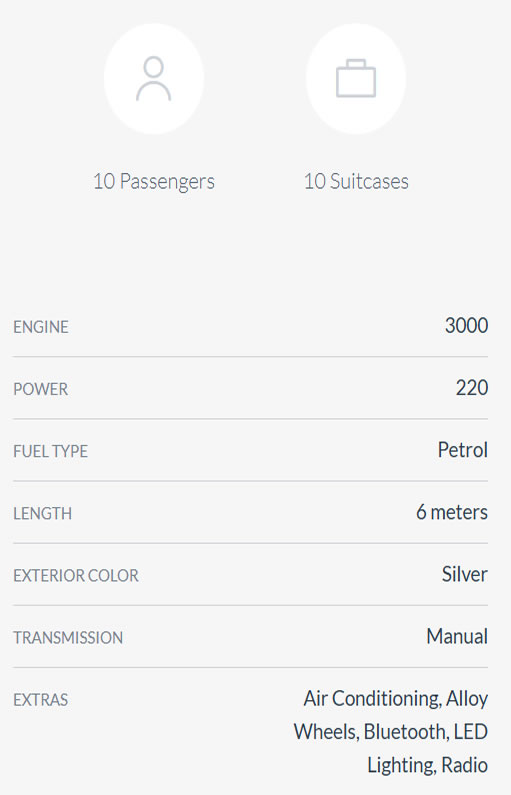Click the Wheels, Bluetooth, LED text line

point(390,732)
